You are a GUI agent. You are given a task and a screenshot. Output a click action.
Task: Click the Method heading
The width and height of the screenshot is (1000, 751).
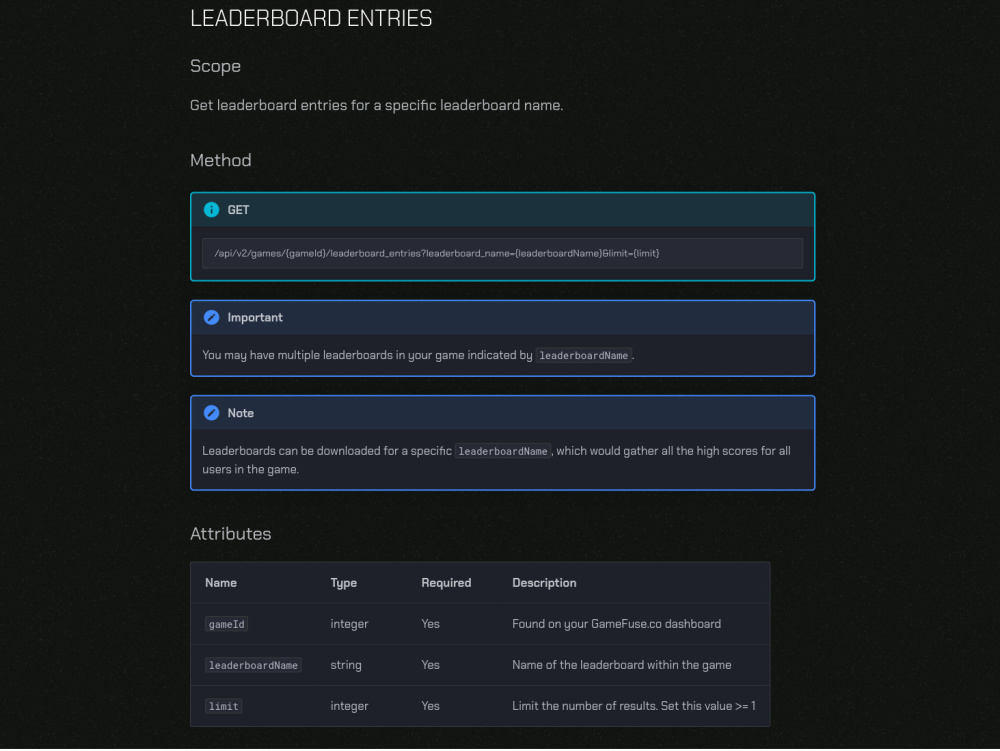tap(221, 160)
